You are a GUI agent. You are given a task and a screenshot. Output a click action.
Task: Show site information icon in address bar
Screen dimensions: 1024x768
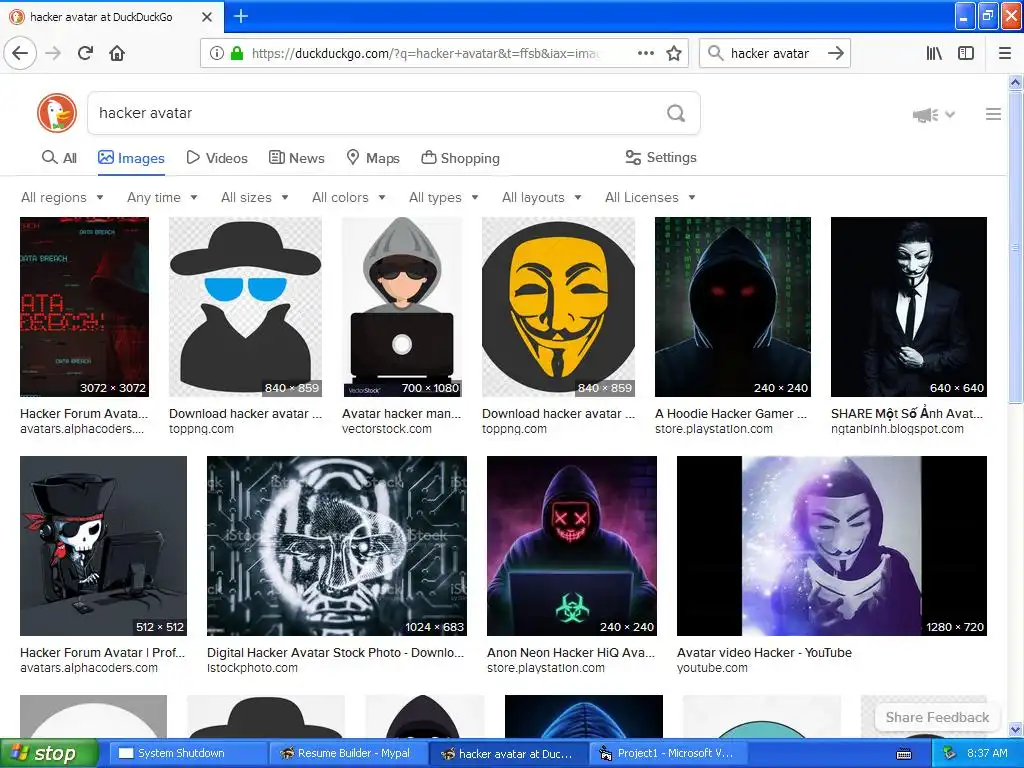coord(216,53)
